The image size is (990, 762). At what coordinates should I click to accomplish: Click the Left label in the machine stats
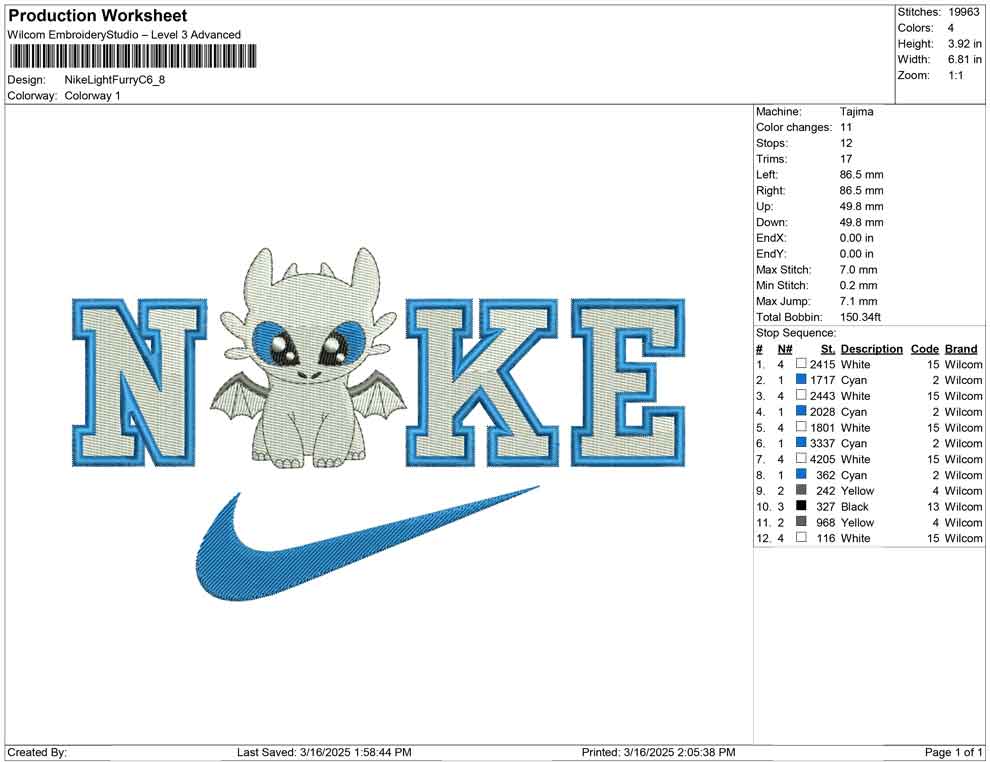pos(766,175)
